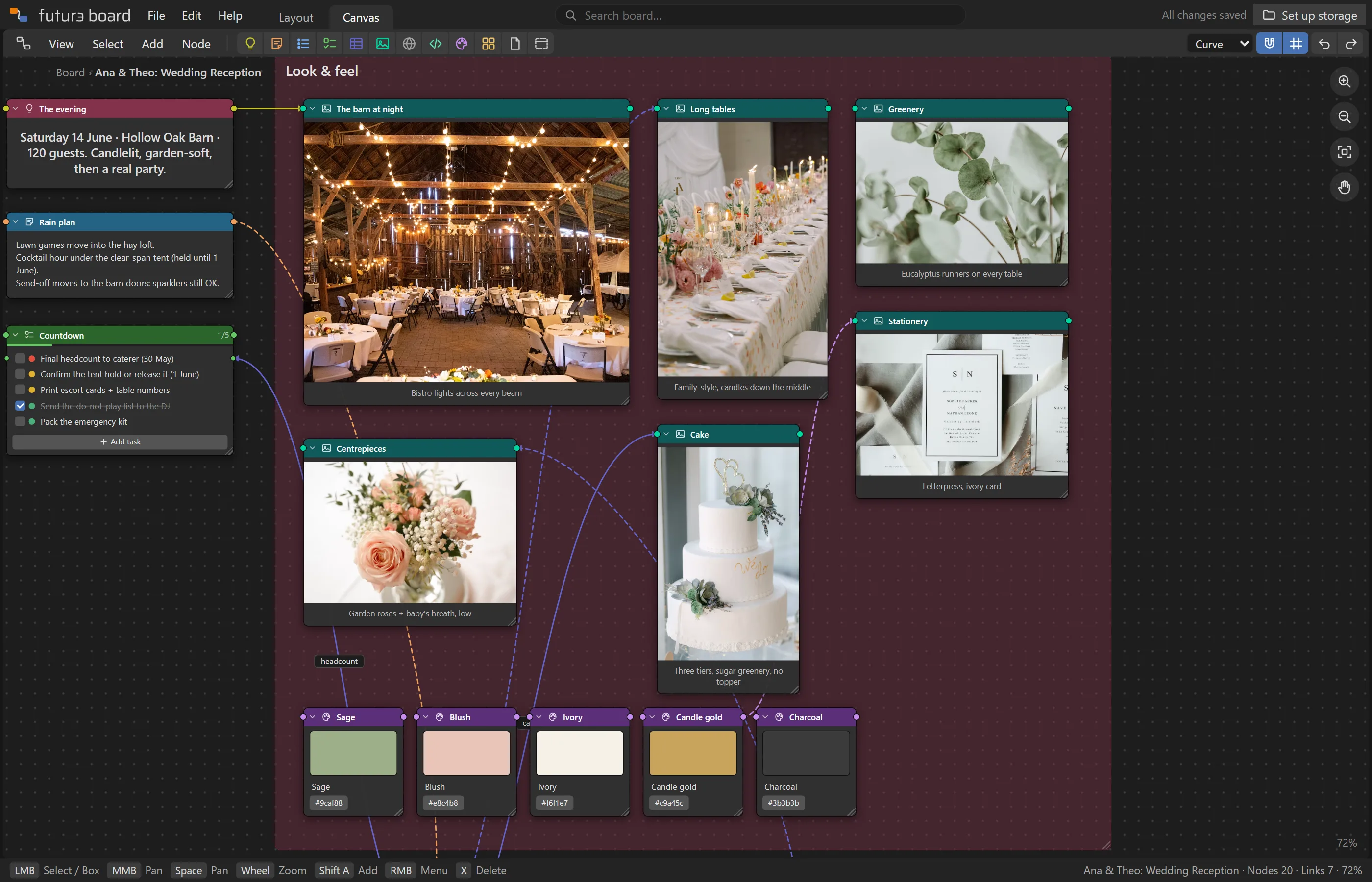Redo the last change

pyautogui.click(x=1351, y=44)
